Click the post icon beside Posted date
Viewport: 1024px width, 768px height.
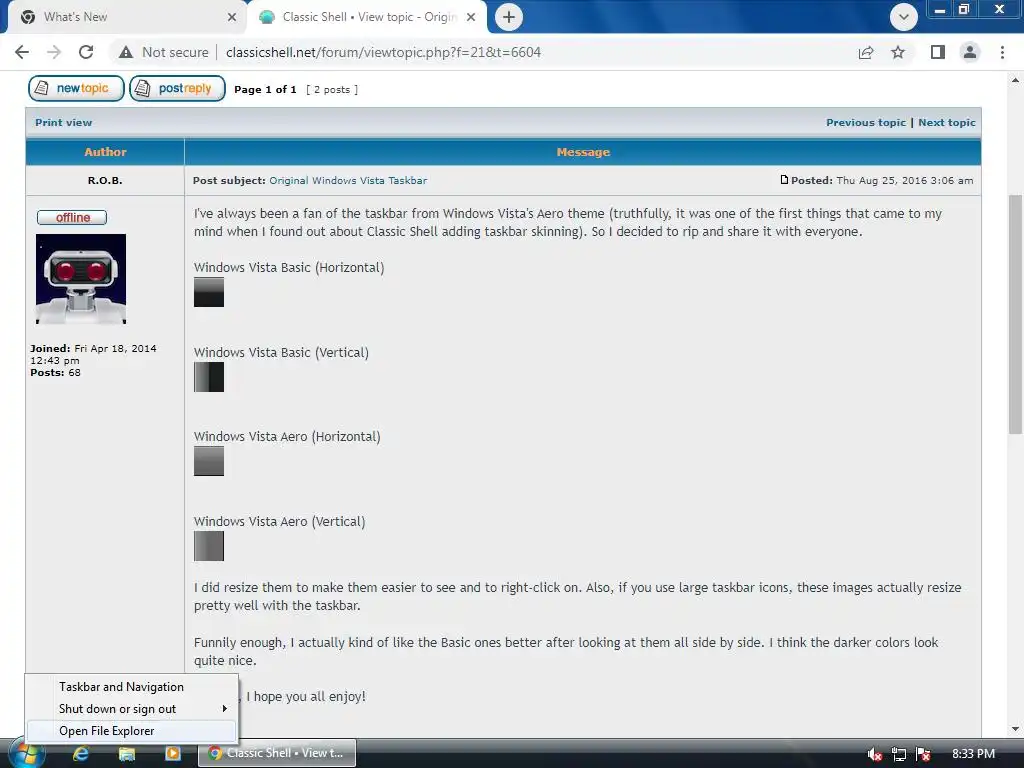784,180
